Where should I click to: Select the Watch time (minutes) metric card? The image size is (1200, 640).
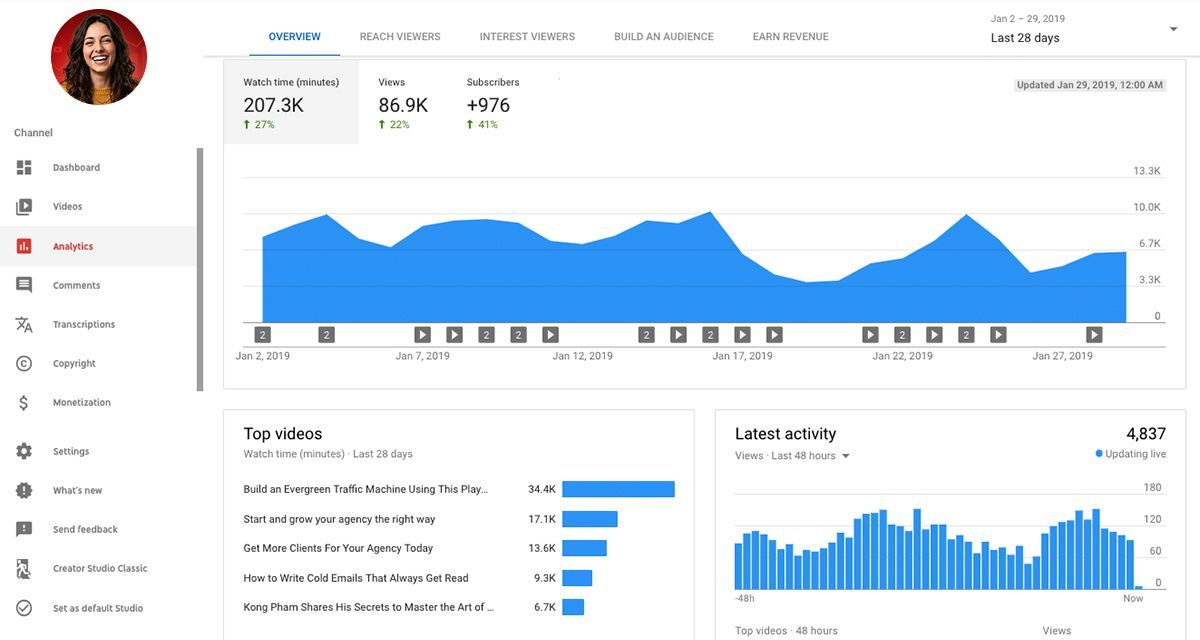[291, 103]
